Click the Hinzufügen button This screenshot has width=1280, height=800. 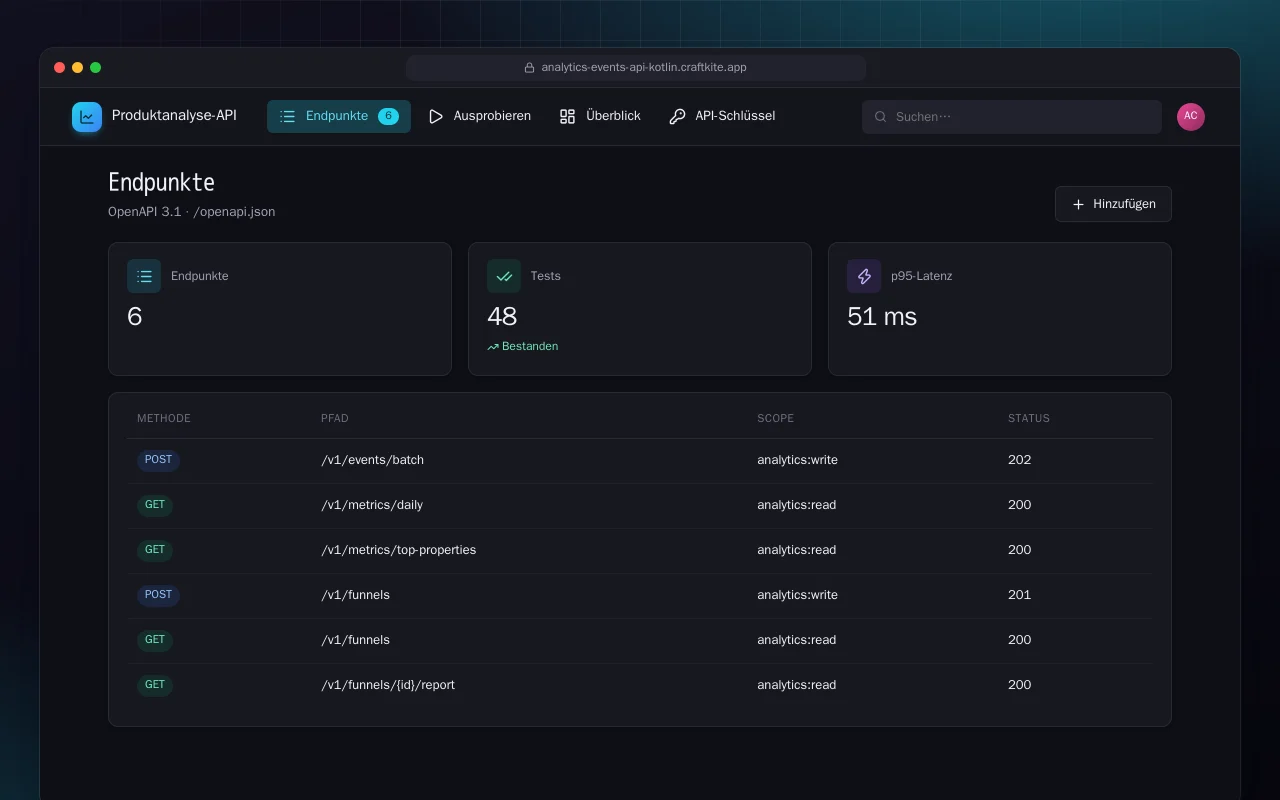point(1113,204)
